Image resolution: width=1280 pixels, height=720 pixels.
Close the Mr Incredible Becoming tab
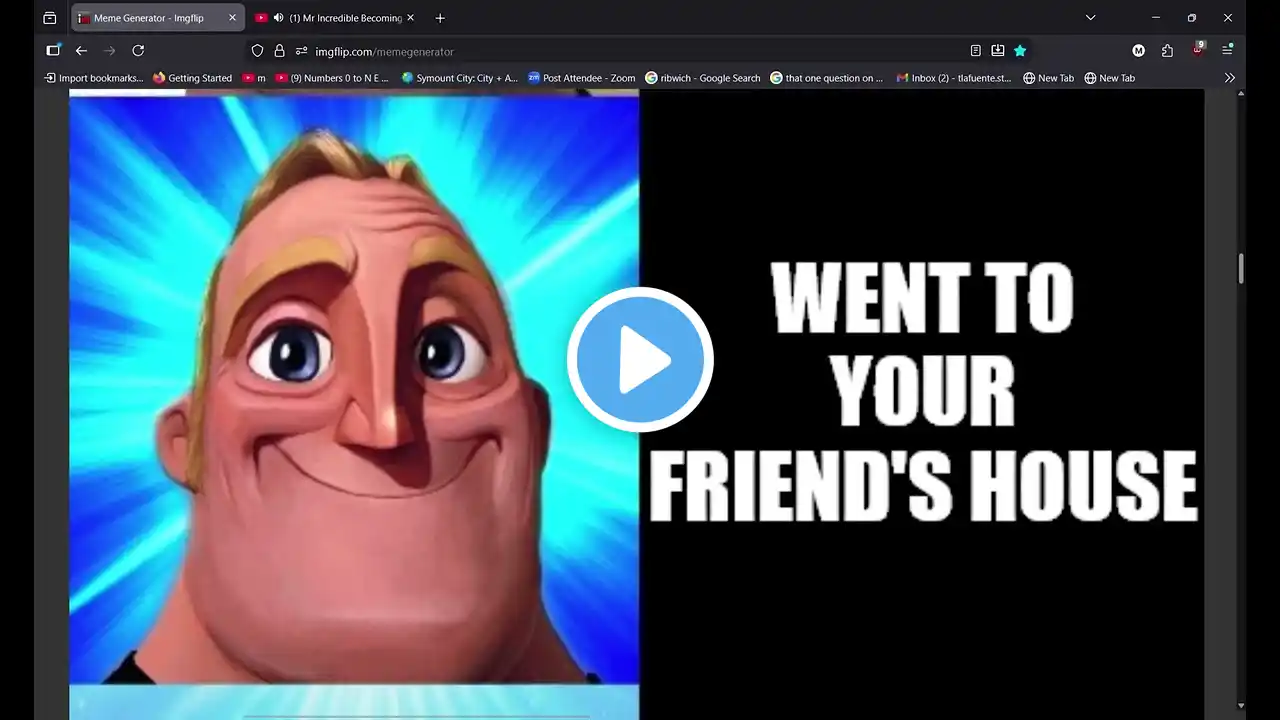coord(410,18)
